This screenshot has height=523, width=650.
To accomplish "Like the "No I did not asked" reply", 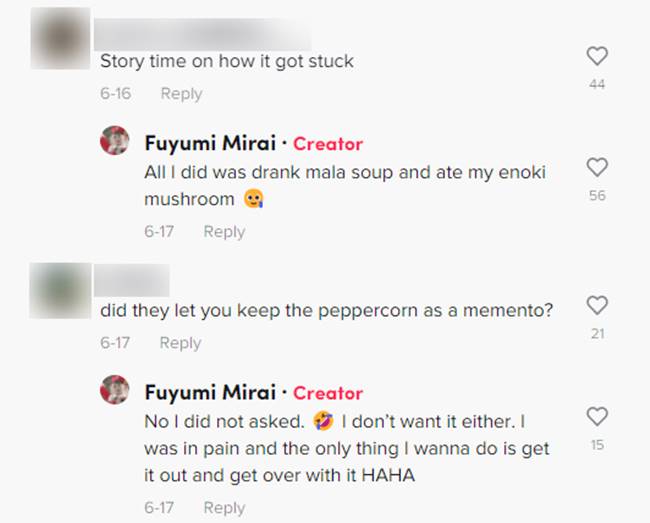I will point(597,417).
